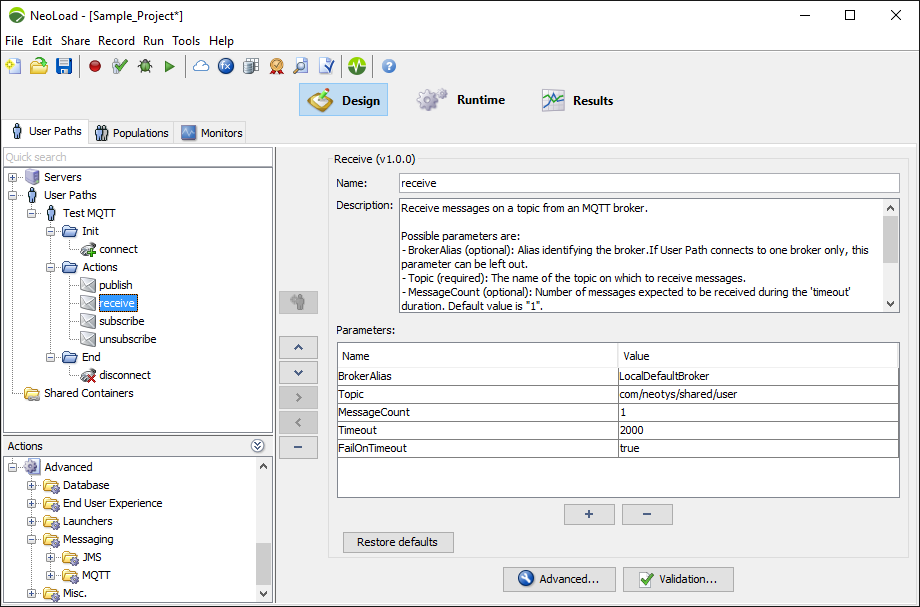Click the green heartbeat monitor icon
The image size is (920, 607).
[x=357, y=66]
